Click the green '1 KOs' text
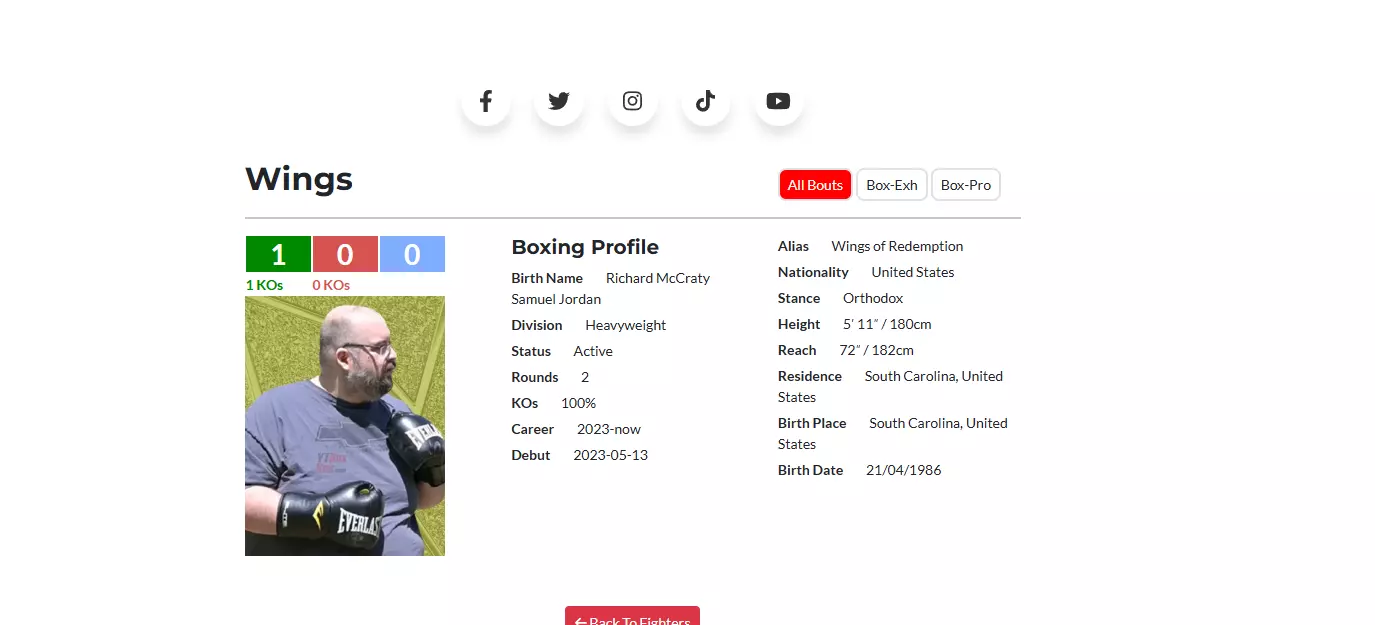Image resolution: width=1375 pixels, height=625 pixels. 264,285
